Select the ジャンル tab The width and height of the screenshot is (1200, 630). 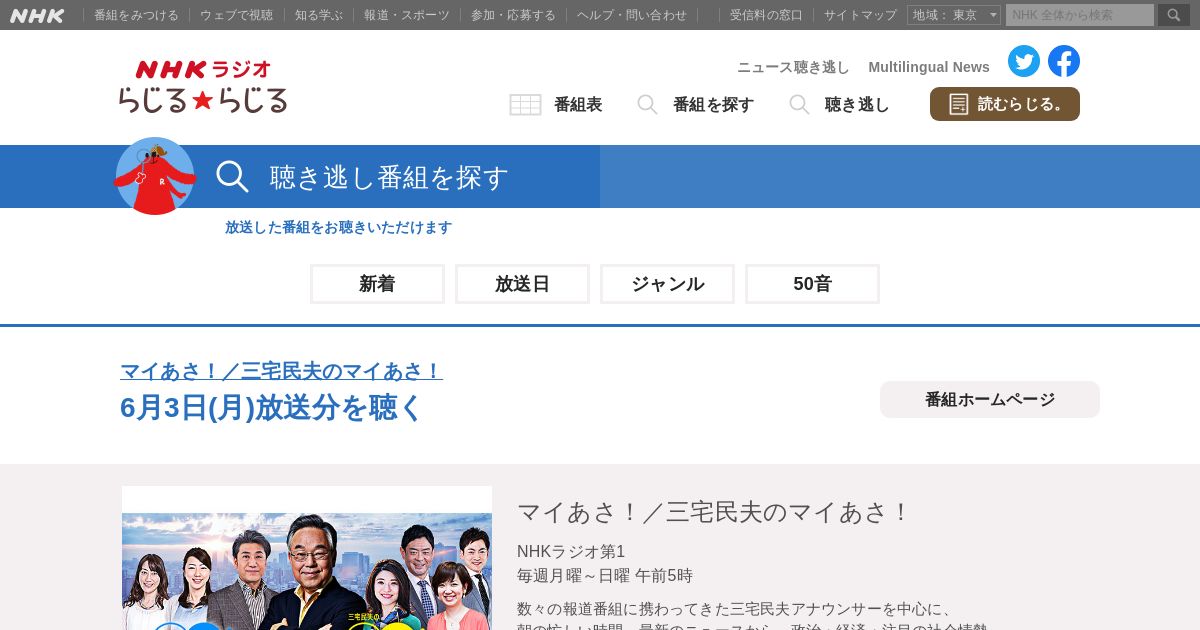pos(667,284)
